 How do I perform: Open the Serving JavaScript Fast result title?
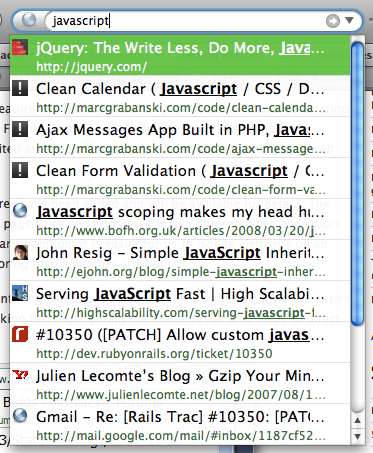pos(180,294)
